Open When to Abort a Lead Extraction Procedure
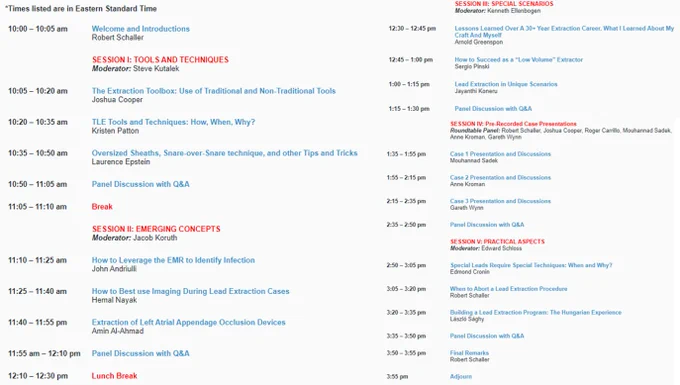Screen dimensions: 680x385 508,289
